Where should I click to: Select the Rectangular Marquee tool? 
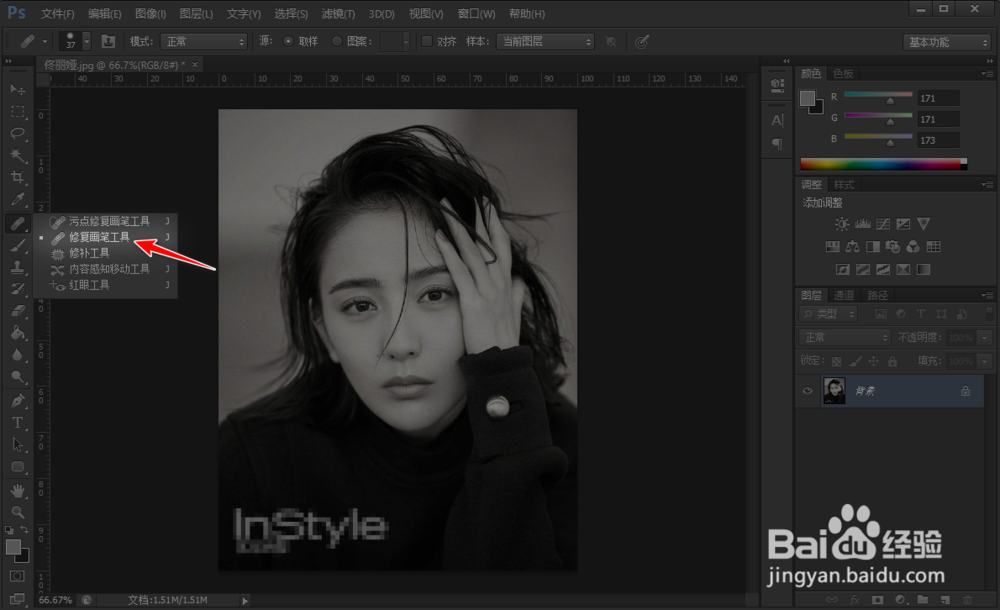17,112
